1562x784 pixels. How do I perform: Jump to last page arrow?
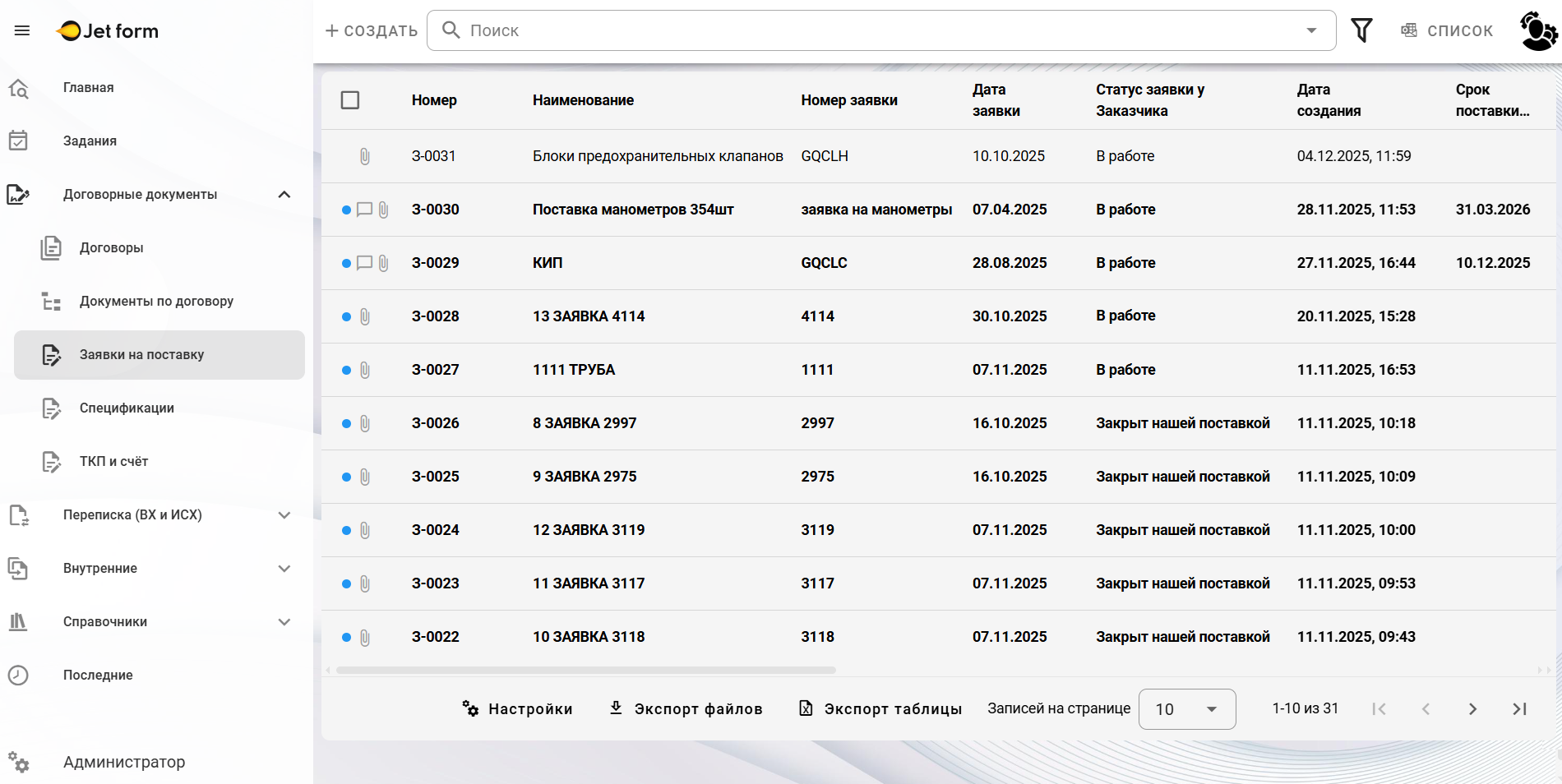point(1519,708)
